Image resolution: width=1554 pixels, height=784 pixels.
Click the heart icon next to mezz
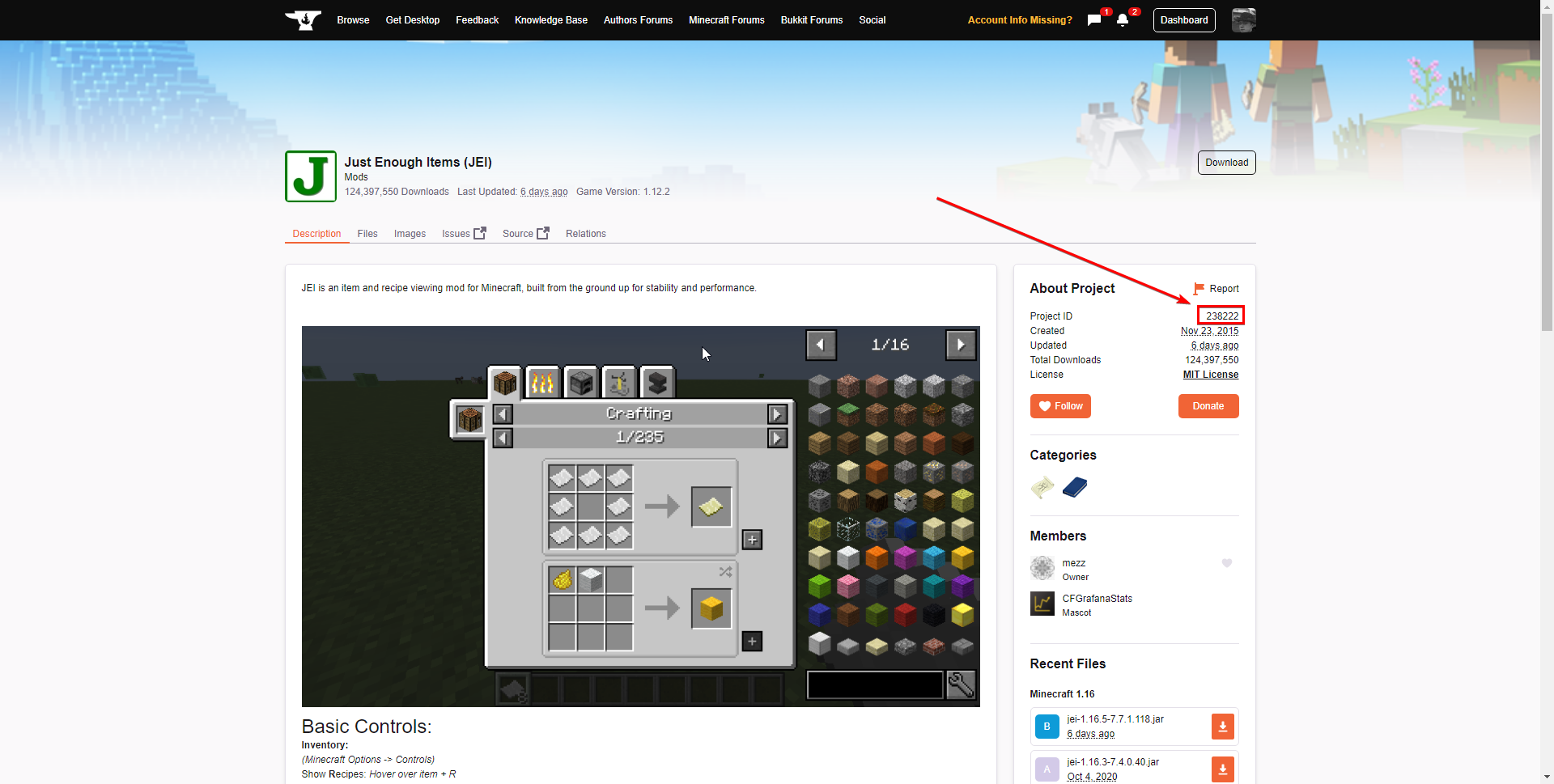pos(1227,563)
